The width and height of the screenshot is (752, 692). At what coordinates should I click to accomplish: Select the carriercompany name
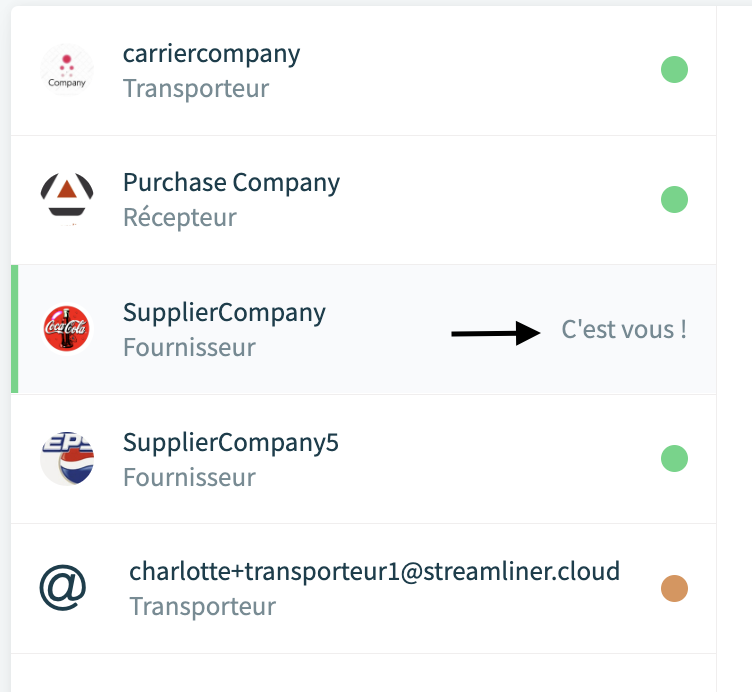point(212,54)
